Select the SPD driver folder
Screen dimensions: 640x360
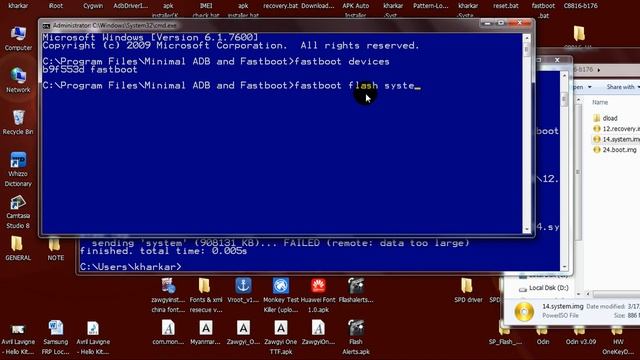[468, 291]
